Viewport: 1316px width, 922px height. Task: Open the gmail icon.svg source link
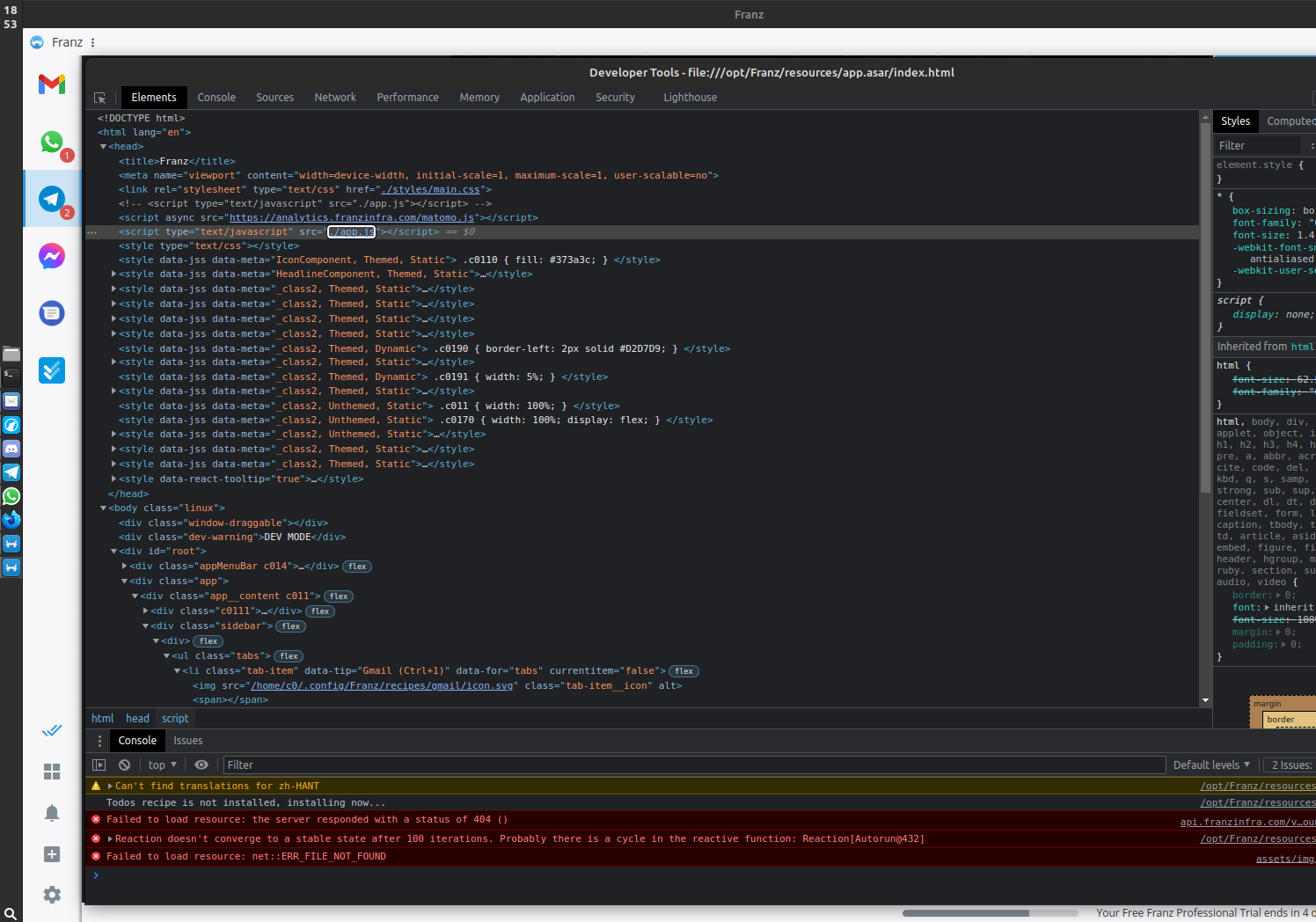pyautogui.click(x=382, y=686)
